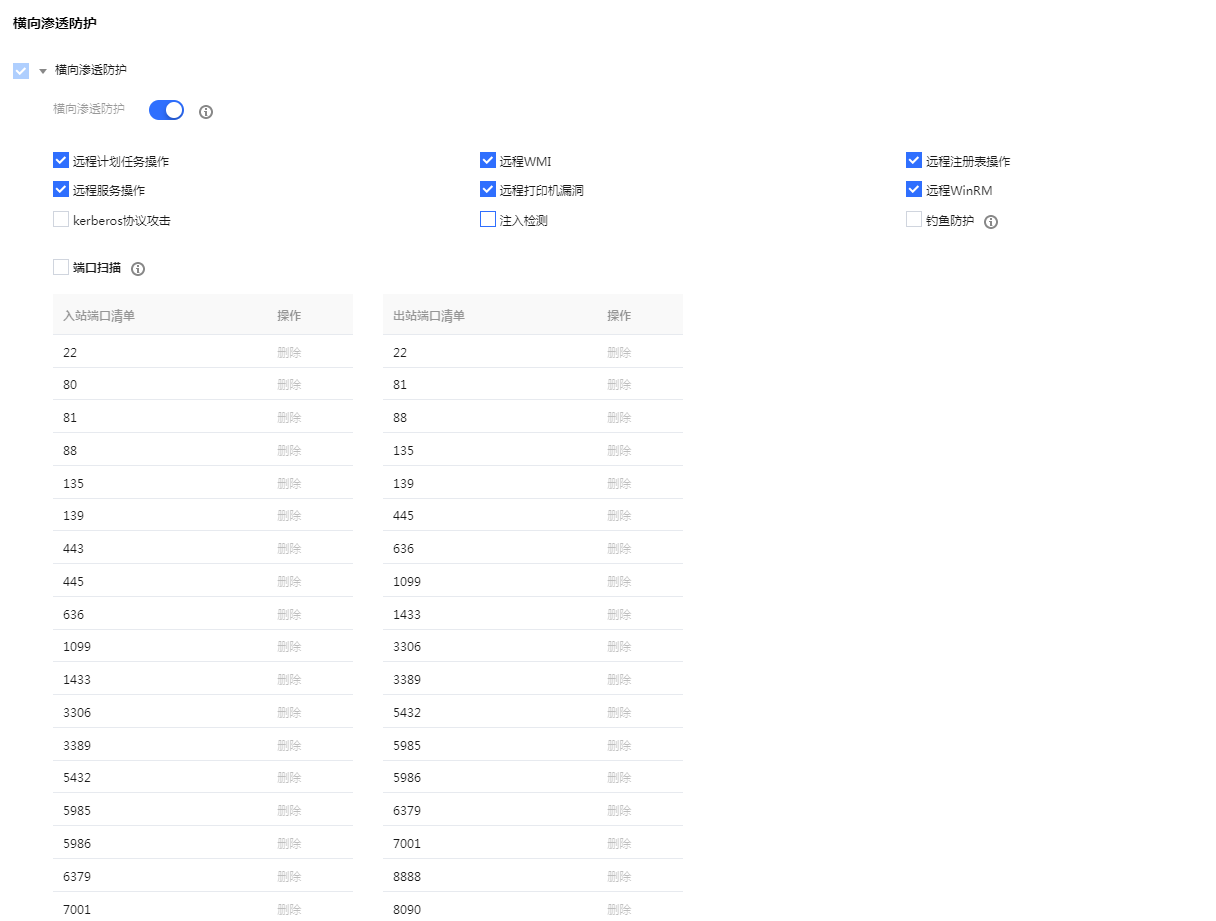Image resolution: width=1216 pixels, height=921 pixels.
Task: Enable kerberos协议攻击 checkbox
Action: pos(61,219)
